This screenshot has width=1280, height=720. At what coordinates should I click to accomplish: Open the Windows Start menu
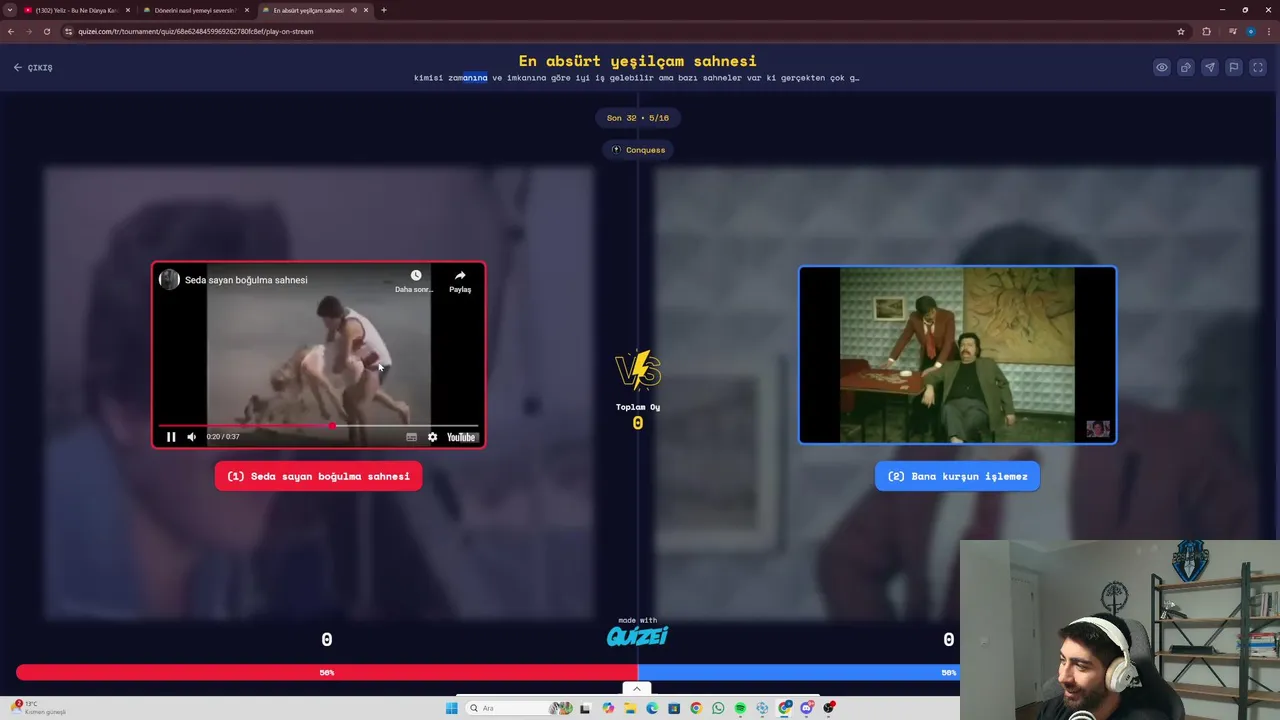click(451, 708)
